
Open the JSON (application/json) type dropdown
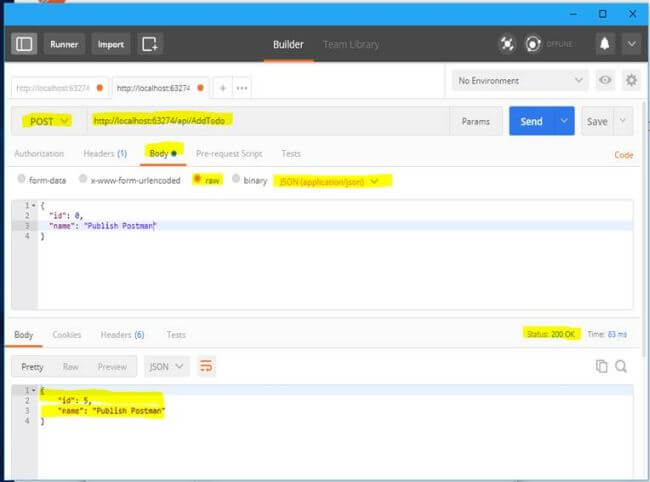pos(332,181)
